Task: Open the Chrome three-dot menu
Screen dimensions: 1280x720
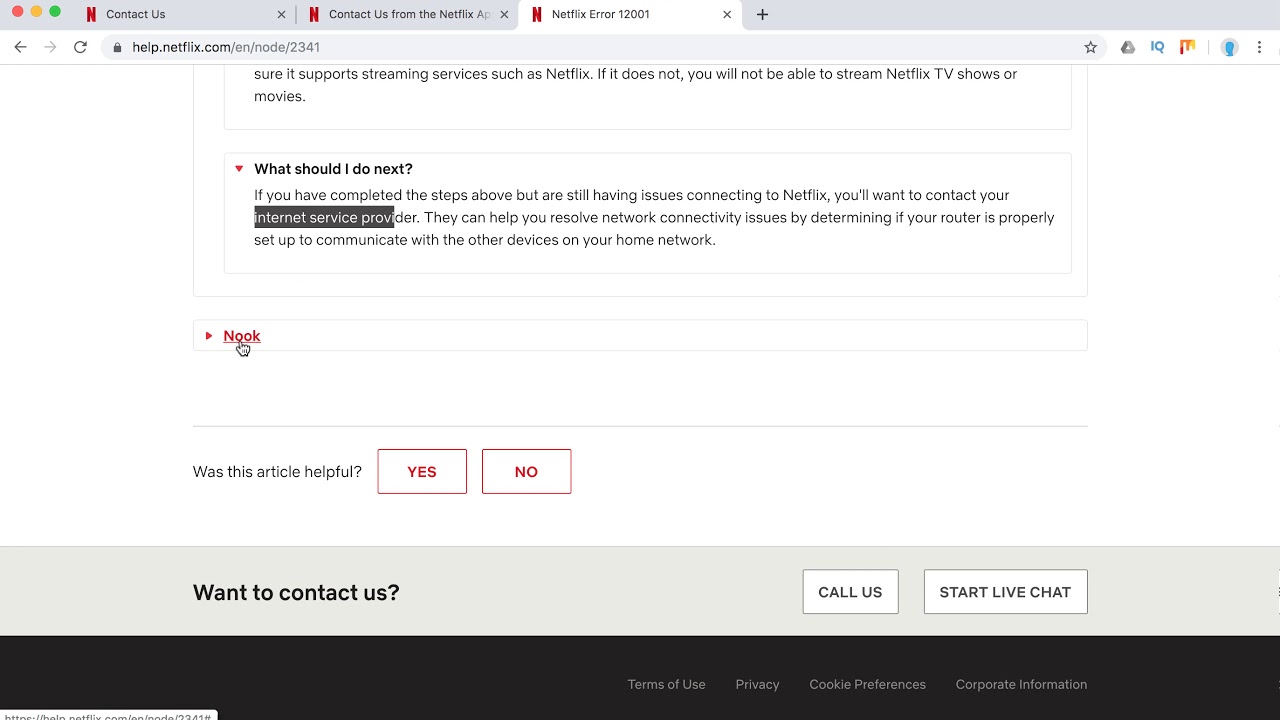Action: pyautogui.click(x=1259, y=47)
